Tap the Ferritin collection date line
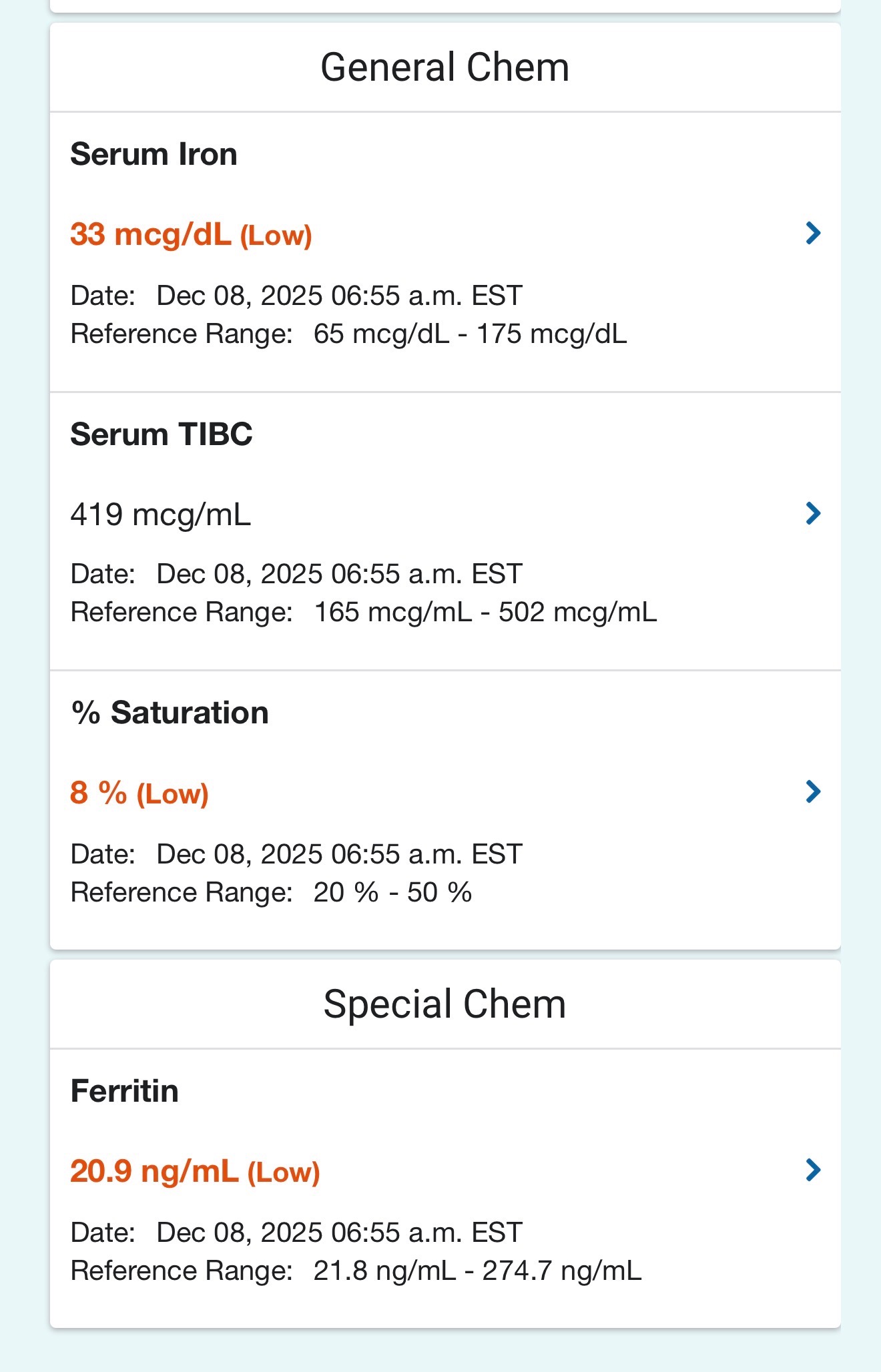The width and height of the screenshot is (881, 1372). pos(296,1233)
